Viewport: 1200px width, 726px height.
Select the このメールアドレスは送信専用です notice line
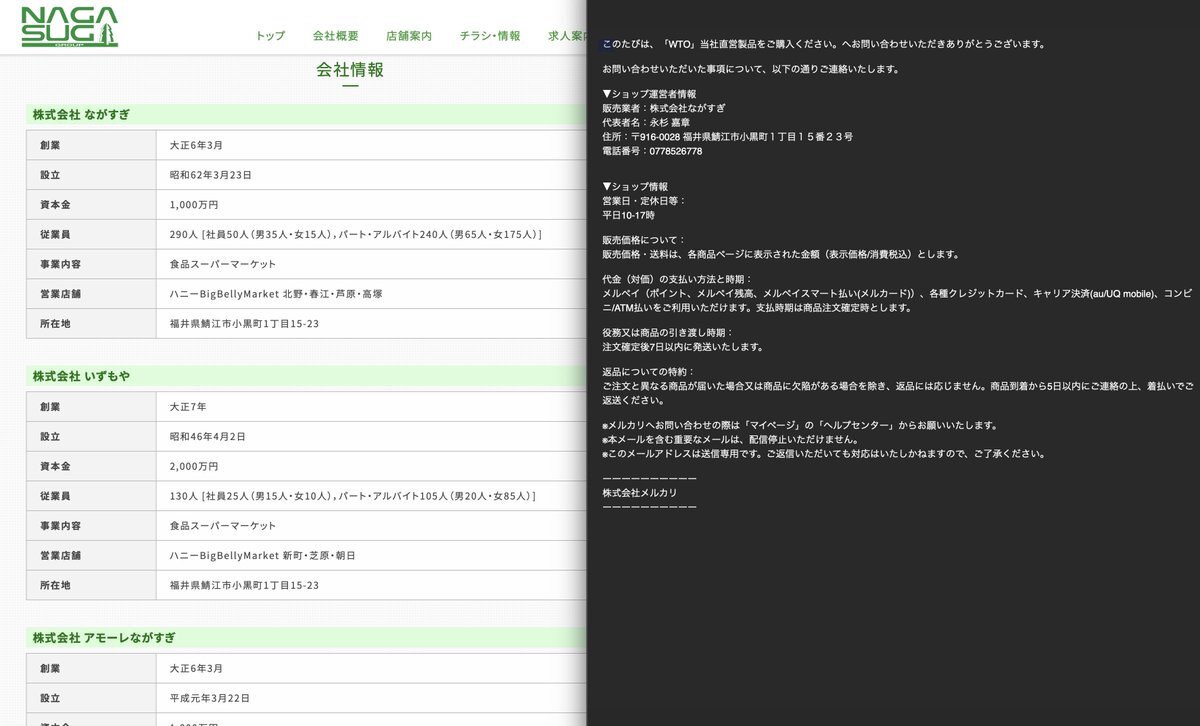pyautogui.click(x=824, y=454)
